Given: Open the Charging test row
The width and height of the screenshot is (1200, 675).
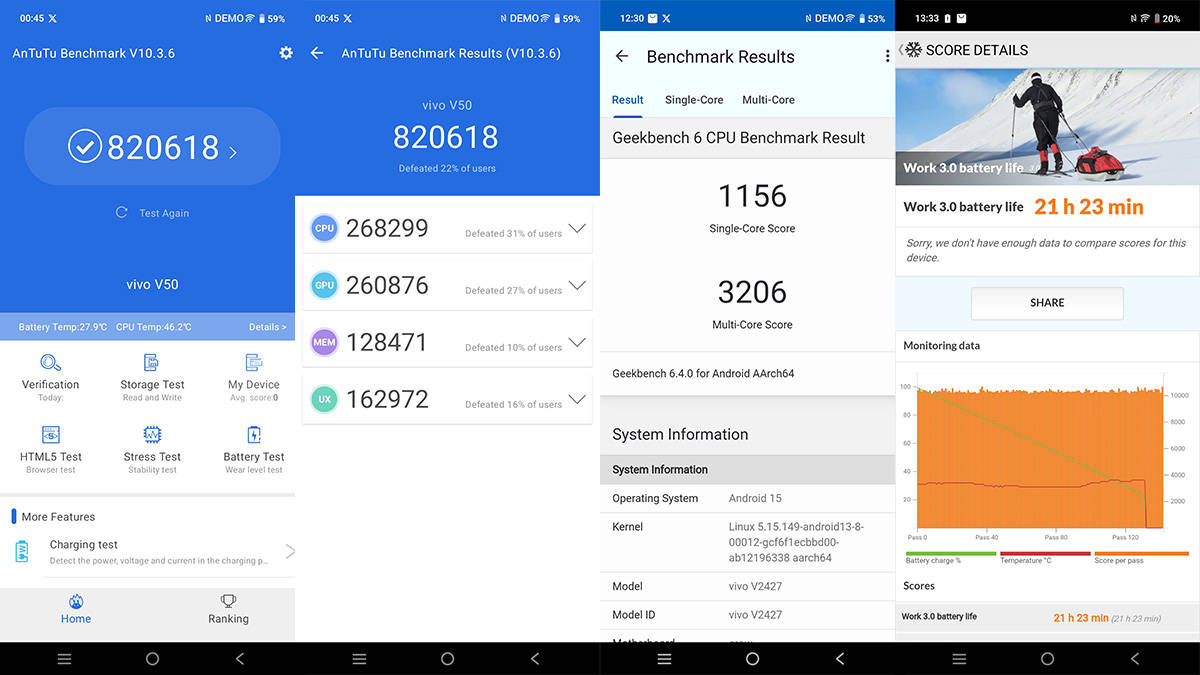Looking at the screenshot, I should (148, 552).
